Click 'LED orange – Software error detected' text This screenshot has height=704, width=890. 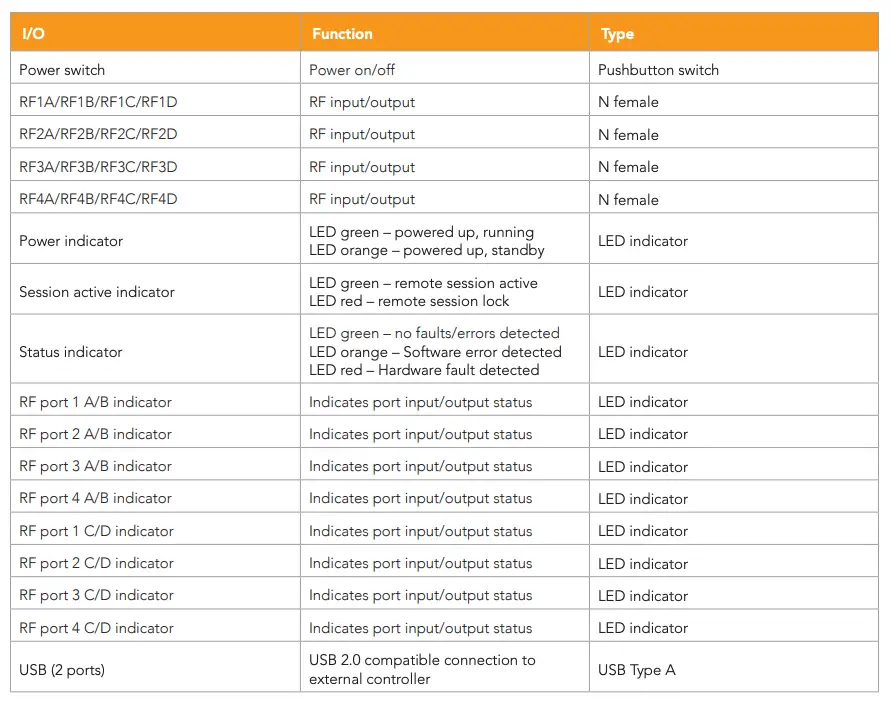pos(435,352)
